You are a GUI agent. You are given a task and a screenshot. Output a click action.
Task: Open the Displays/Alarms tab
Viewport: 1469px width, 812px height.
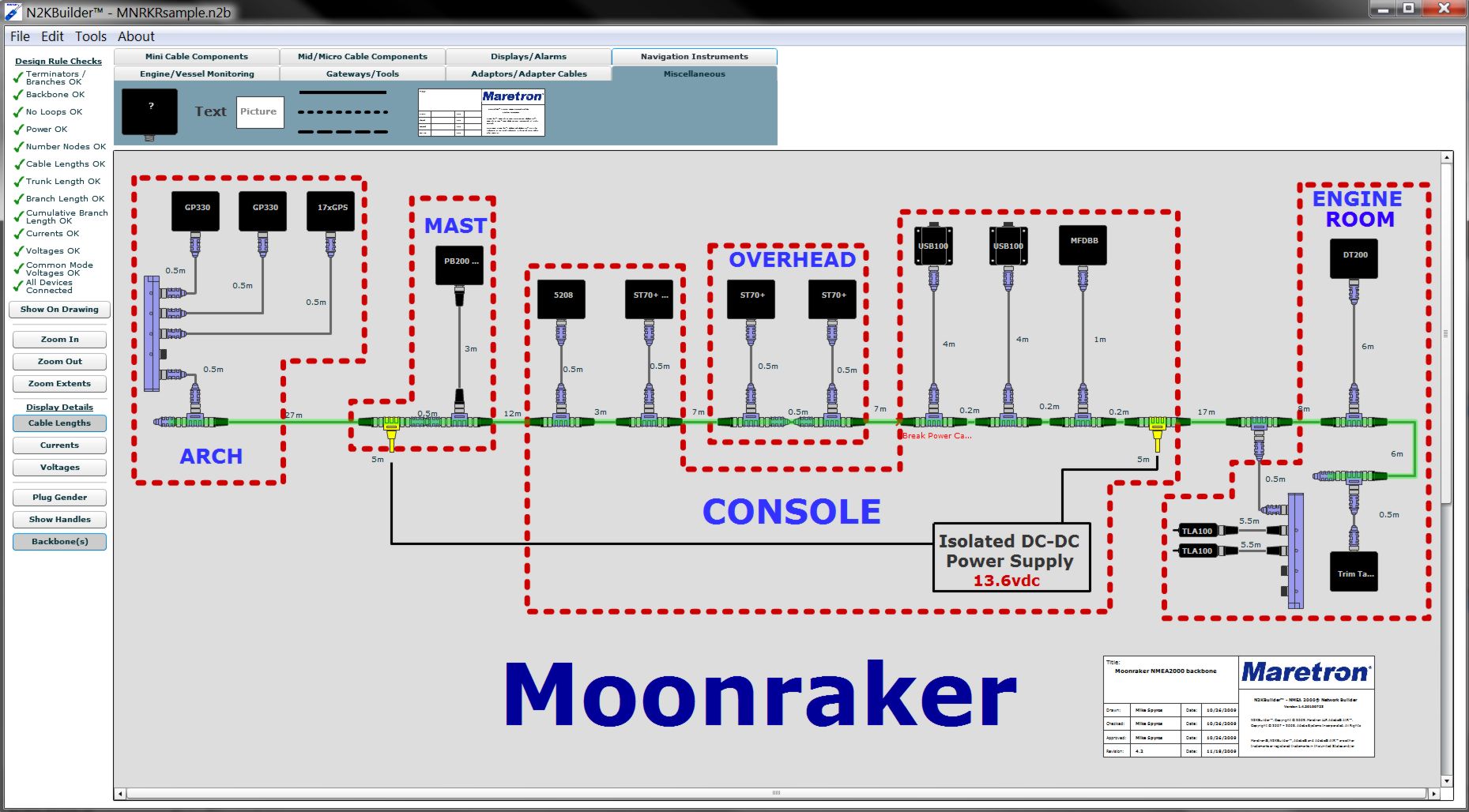(x=529, y=57)
